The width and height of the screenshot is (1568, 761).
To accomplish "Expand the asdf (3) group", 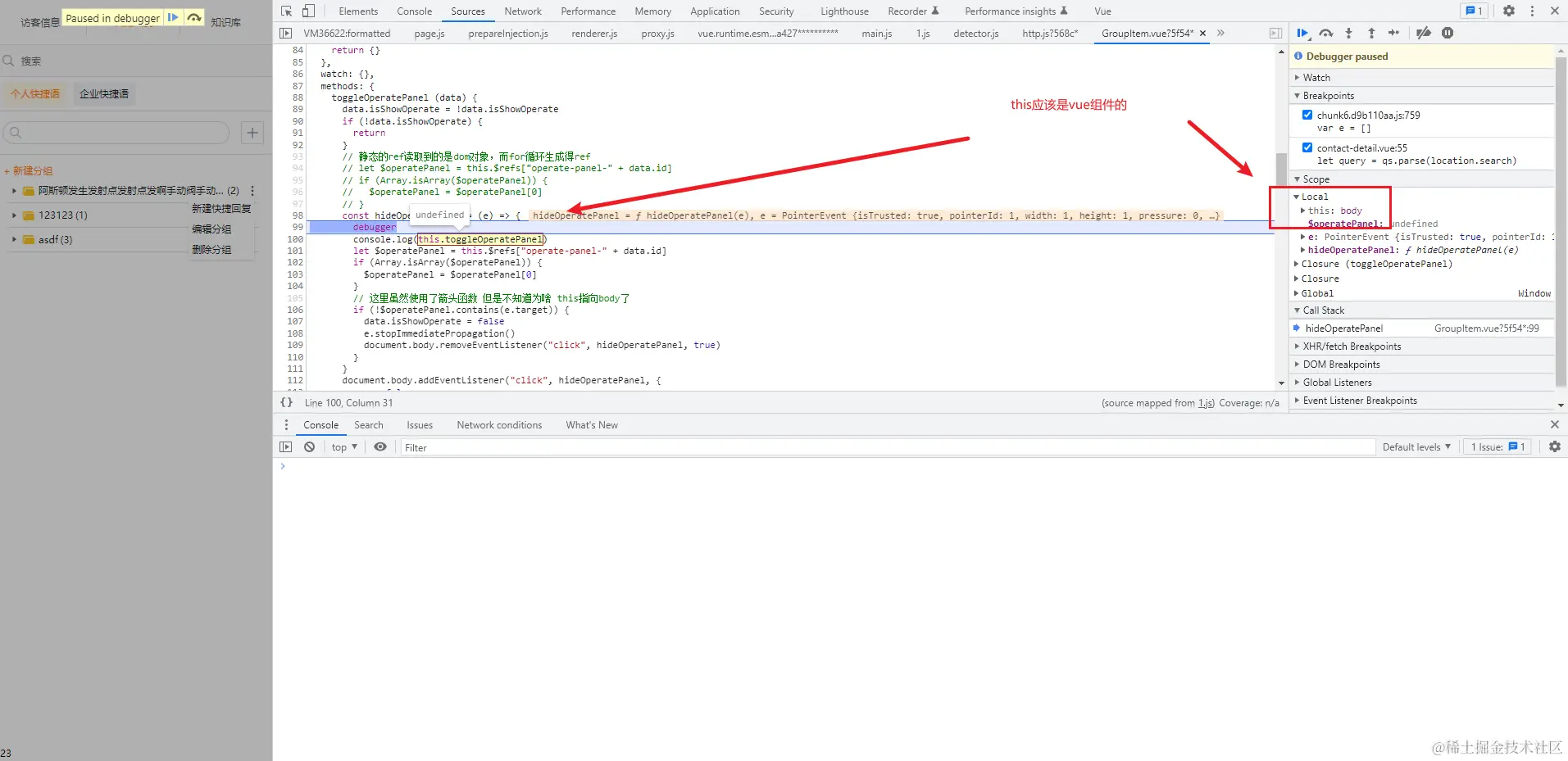I will (14, 240).
